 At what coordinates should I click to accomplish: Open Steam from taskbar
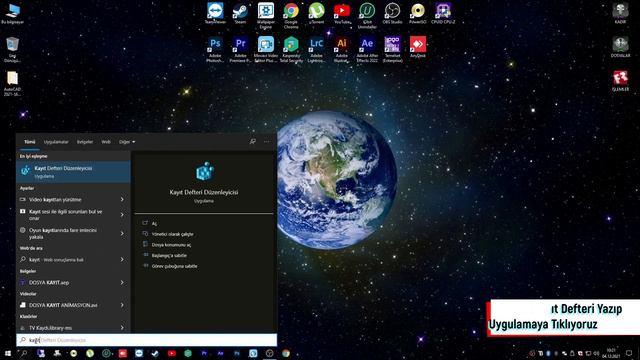click(155, 353)
